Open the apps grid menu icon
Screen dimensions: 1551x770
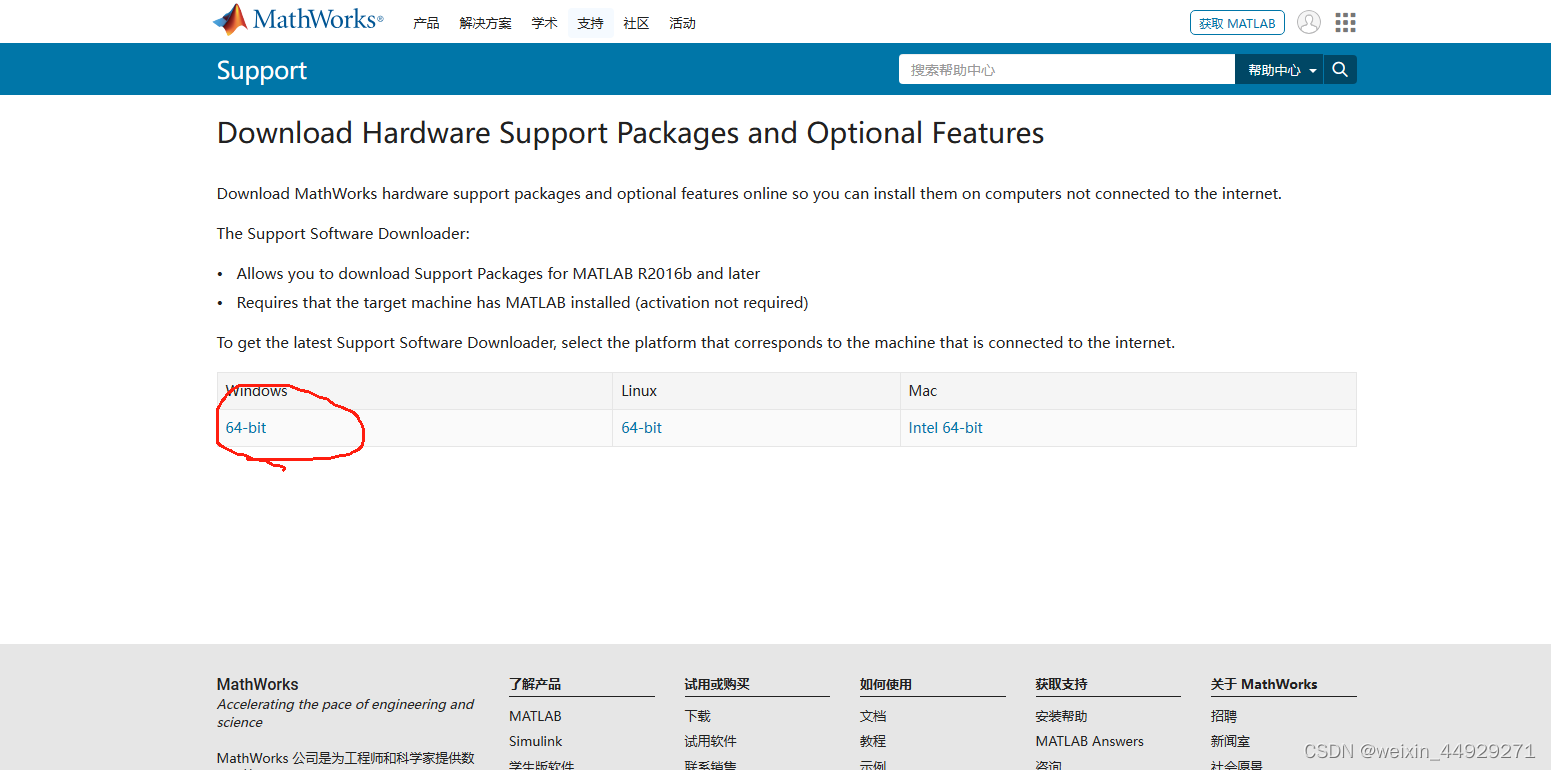1346,22
